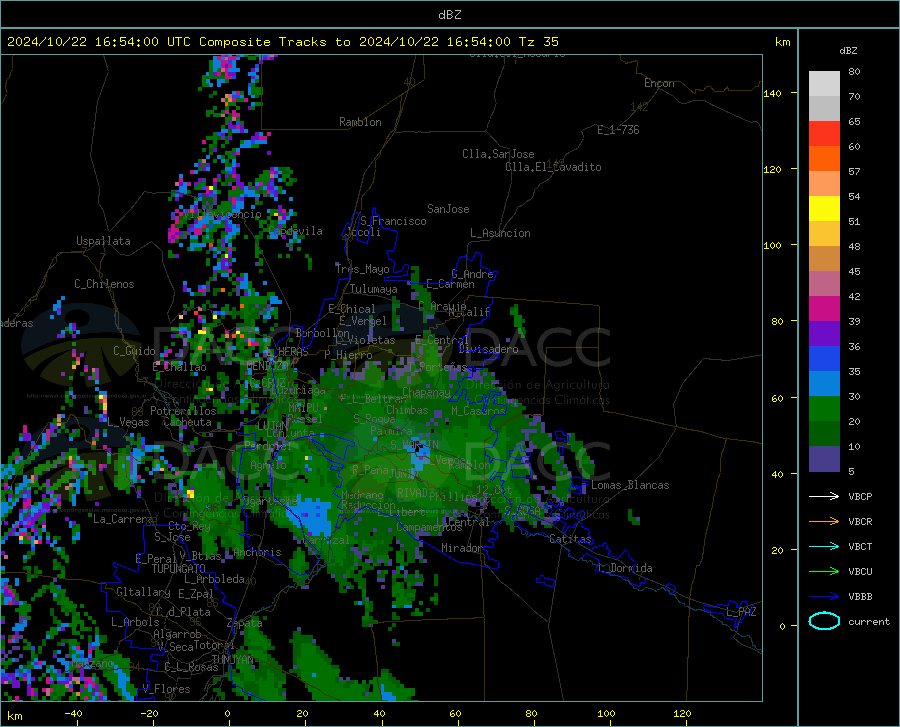Click the 'S_Jose' map label
Image resolution: width=900 pixels, height=727 pixels.
click(x=172, y=537)
